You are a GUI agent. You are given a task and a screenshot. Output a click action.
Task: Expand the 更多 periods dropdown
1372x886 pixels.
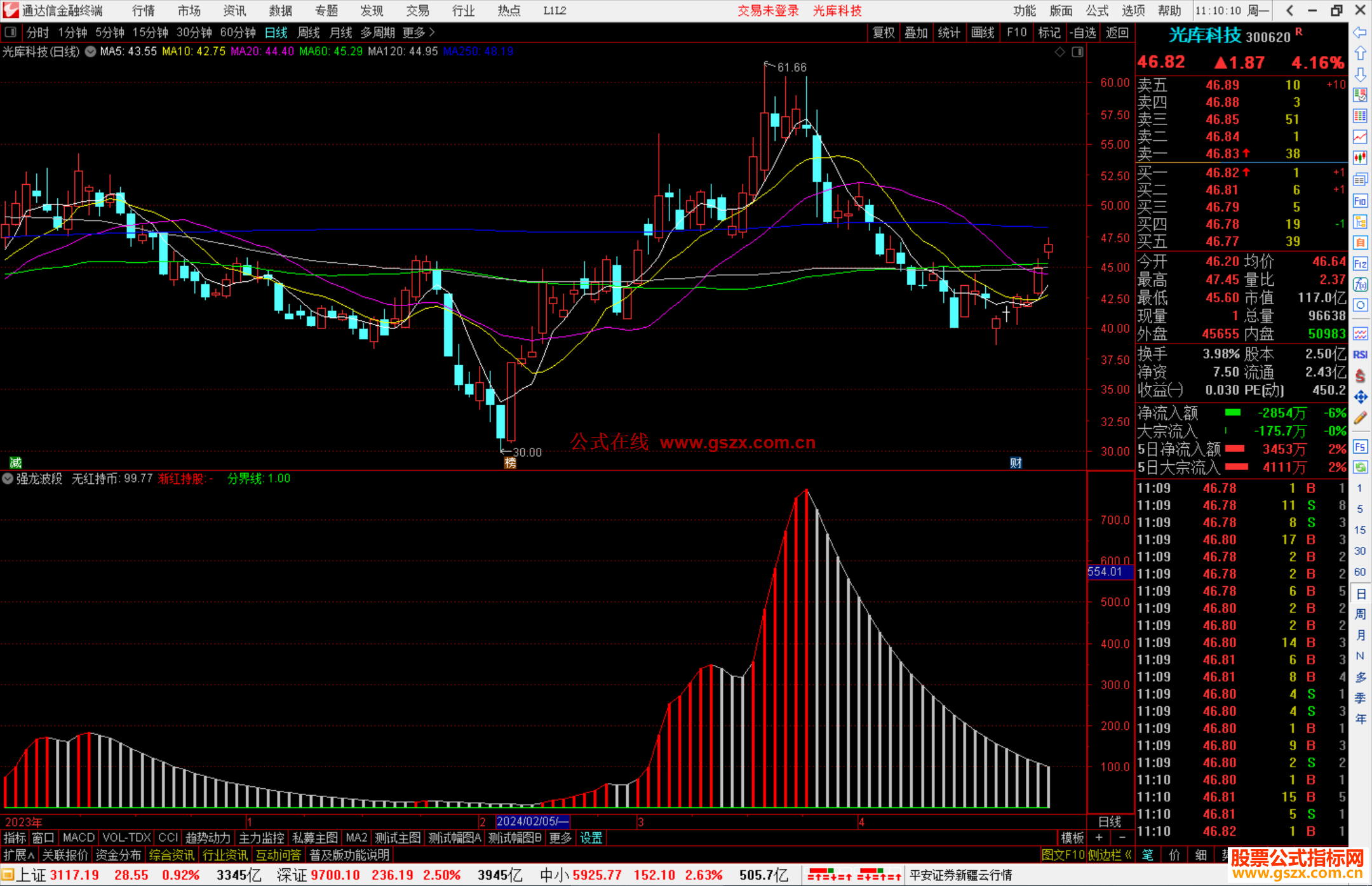(x=419, y=32)
